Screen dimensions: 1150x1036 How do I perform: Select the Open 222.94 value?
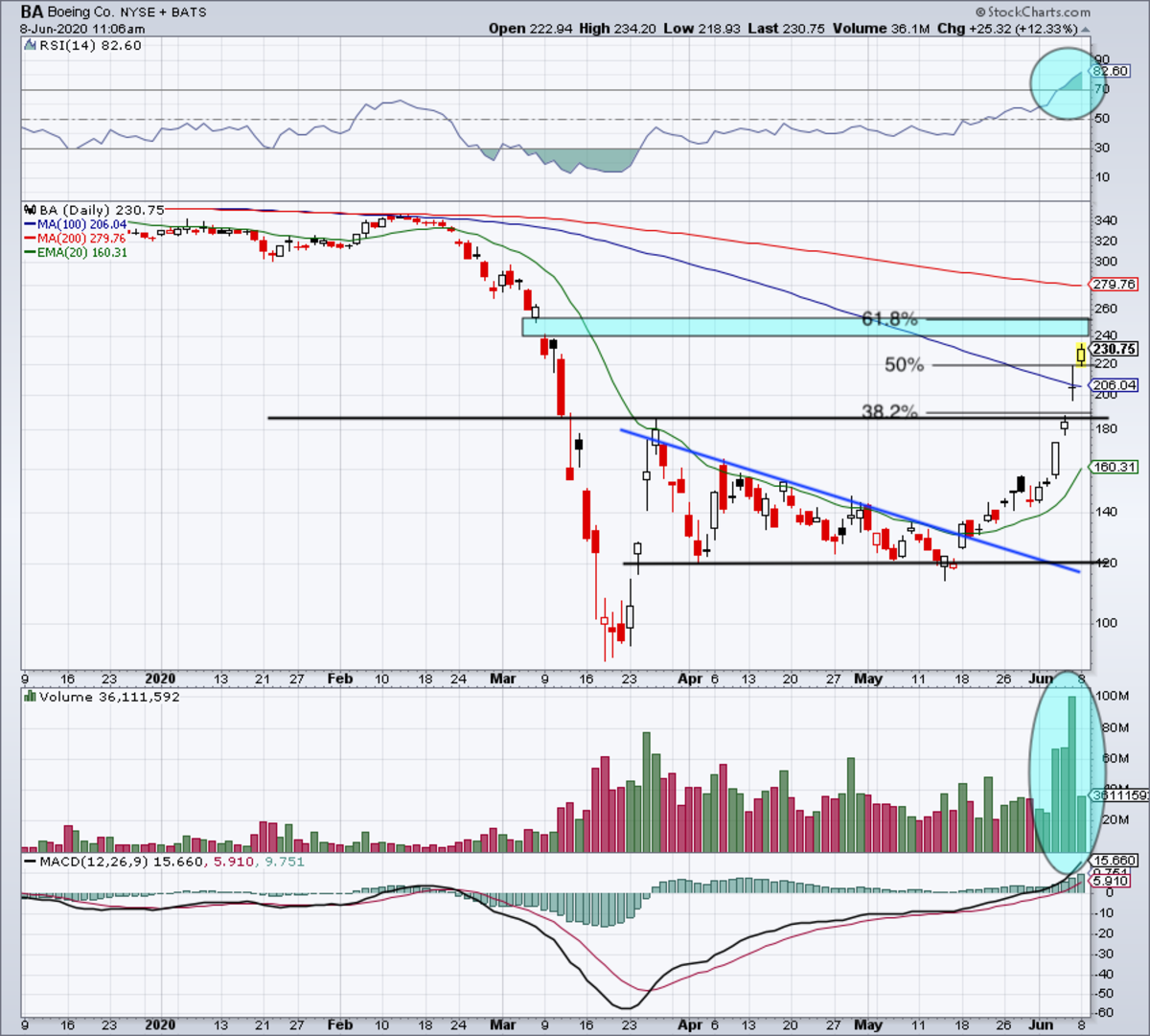[530, 29]
